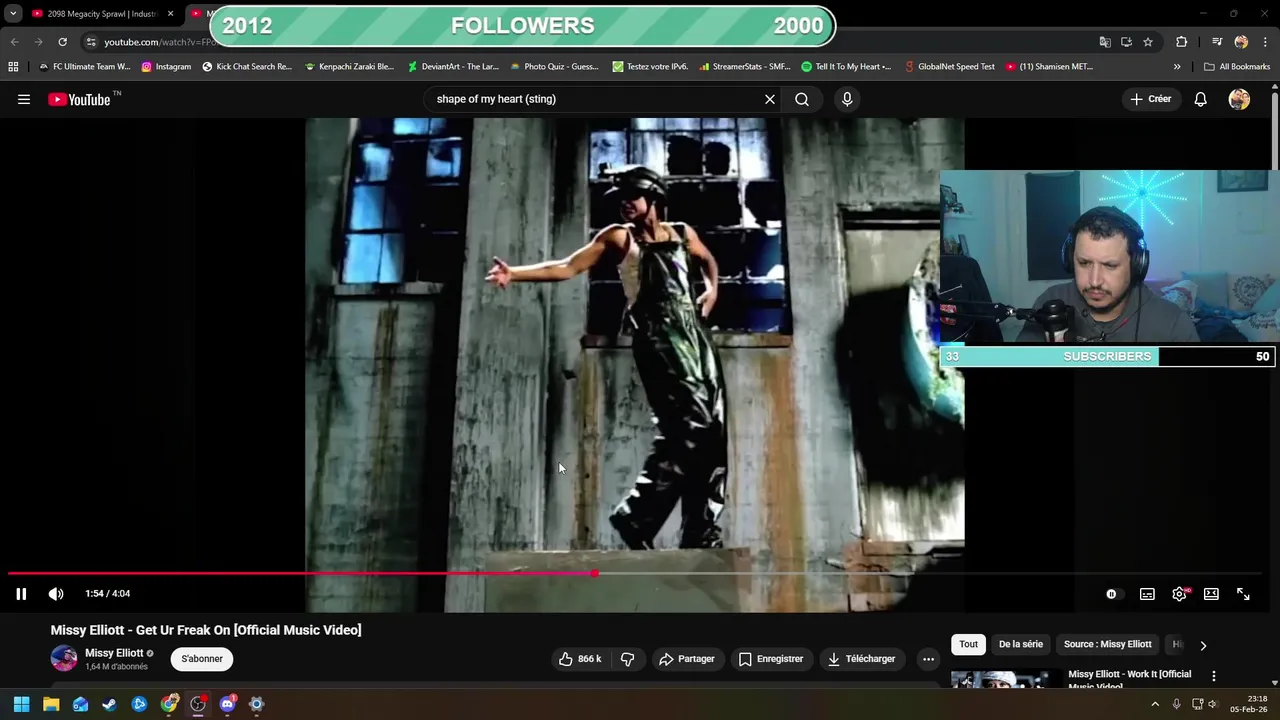Clear the search box with the X
This screenshot has height=720, width=1280.
click(x=770, y=99)
